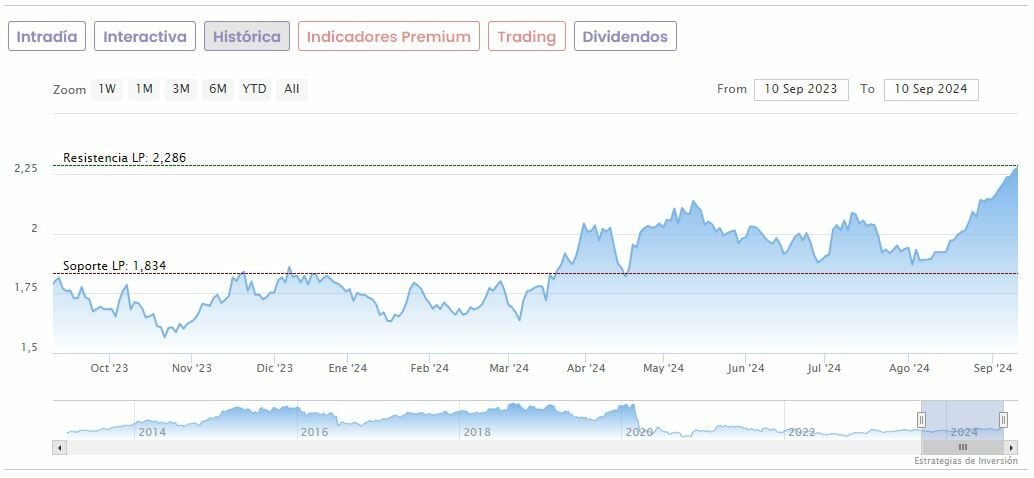Click the right navigator range handle

pyautogui.click(x=1003, y=420)
